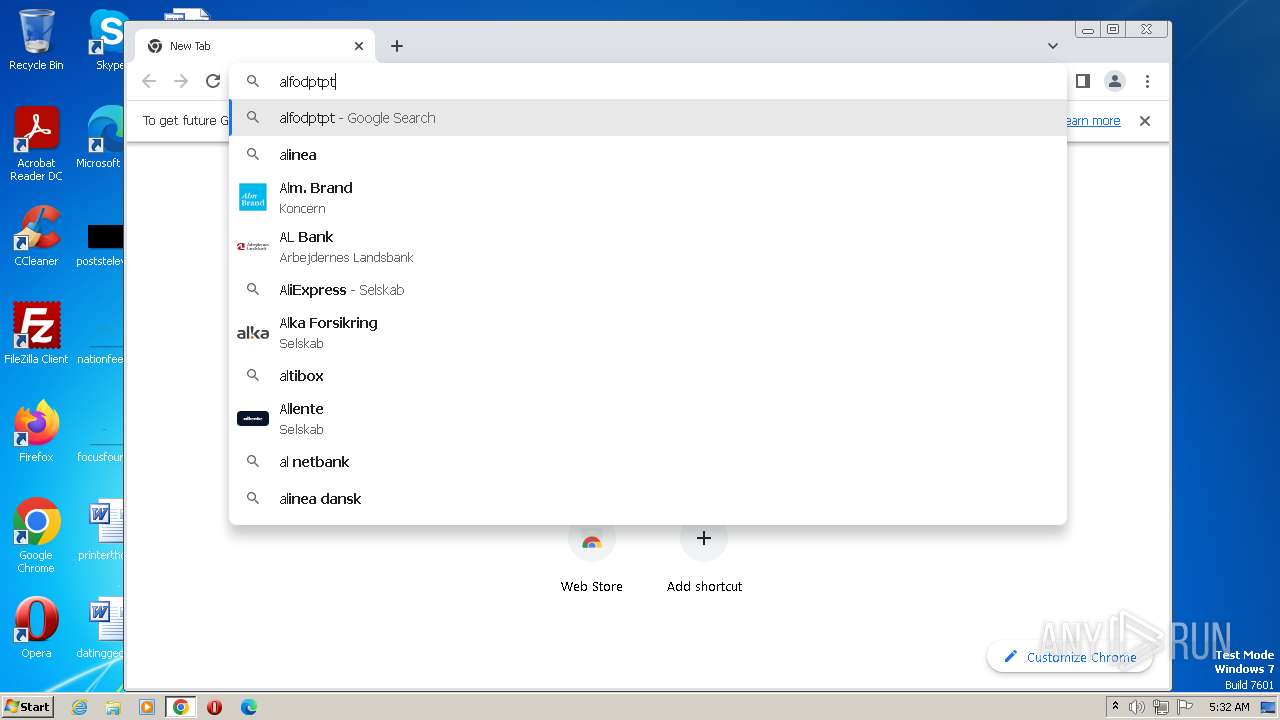Open a new Chrome tab
Image resolution: width=1280 pixels, height=720 pixels.
point(397,46)
